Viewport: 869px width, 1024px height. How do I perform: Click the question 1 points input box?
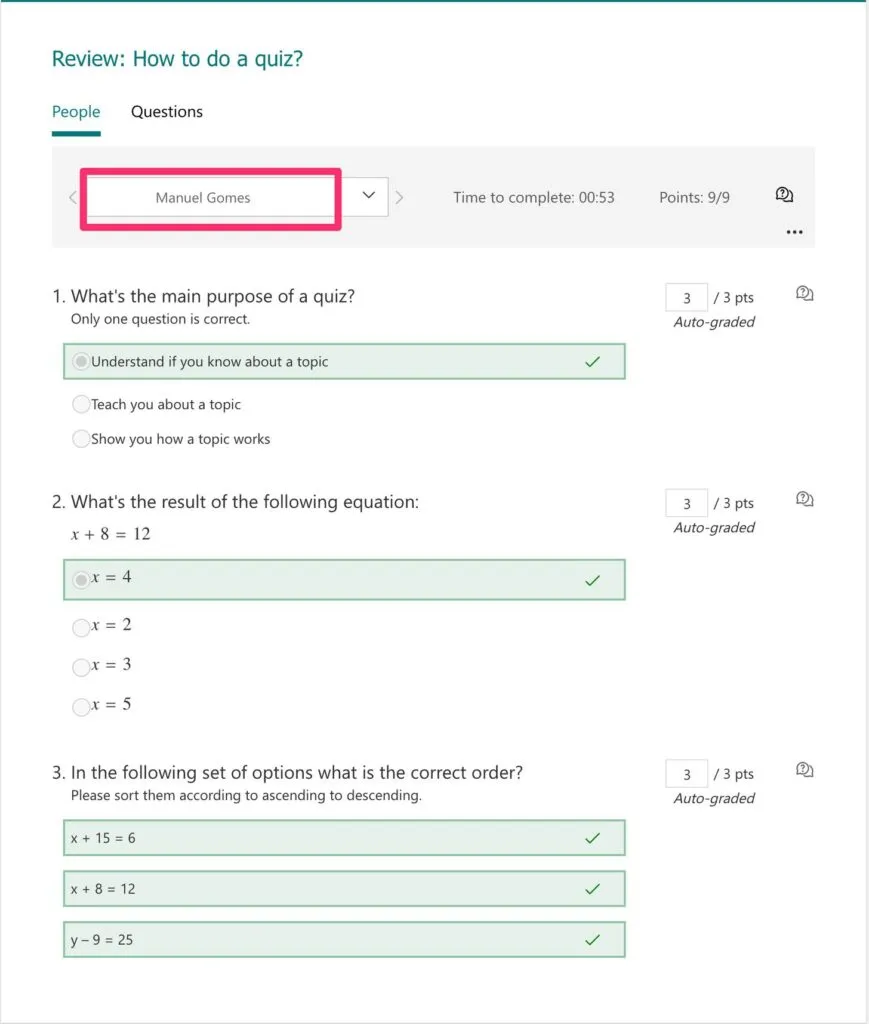[x=687, y=298]
